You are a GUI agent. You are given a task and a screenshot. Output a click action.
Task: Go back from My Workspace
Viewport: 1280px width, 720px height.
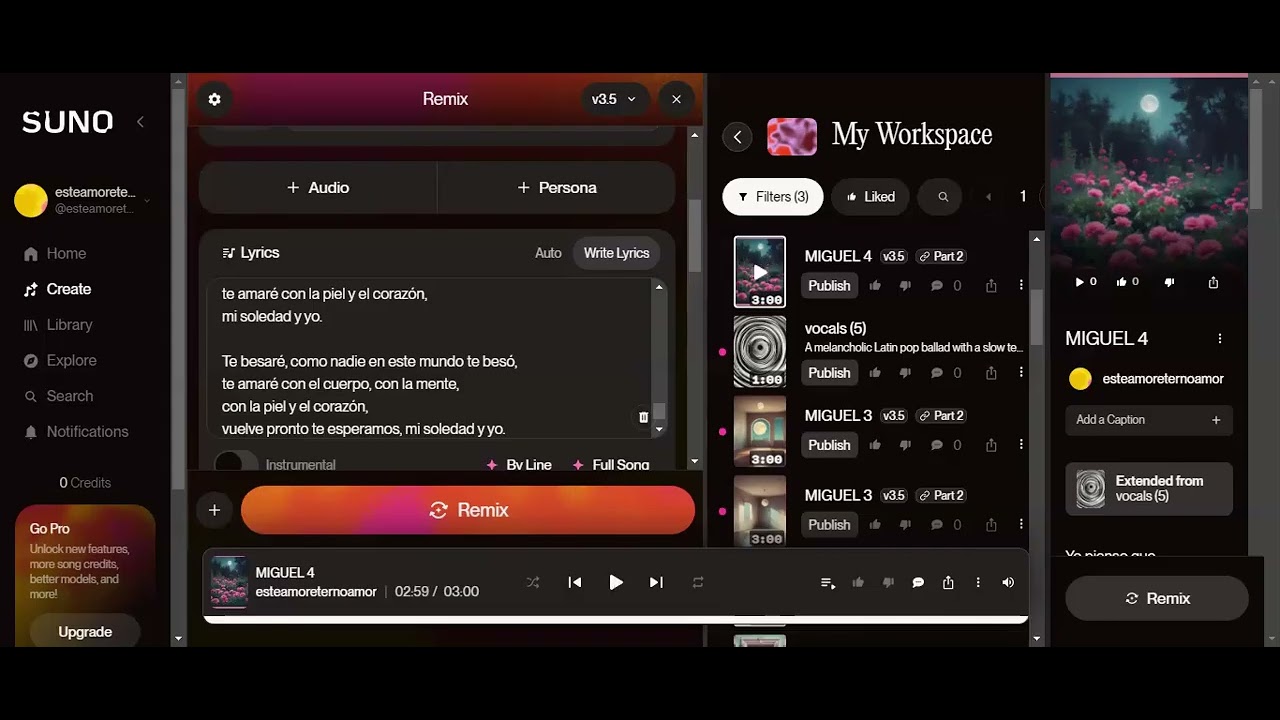737,137
